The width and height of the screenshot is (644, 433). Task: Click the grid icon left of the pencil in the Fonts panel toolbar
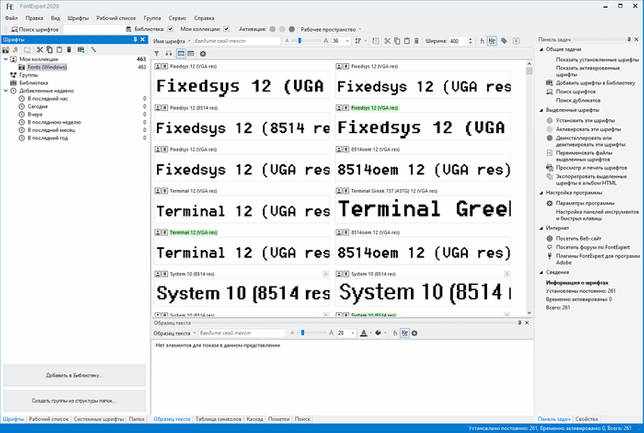[81, 50]
